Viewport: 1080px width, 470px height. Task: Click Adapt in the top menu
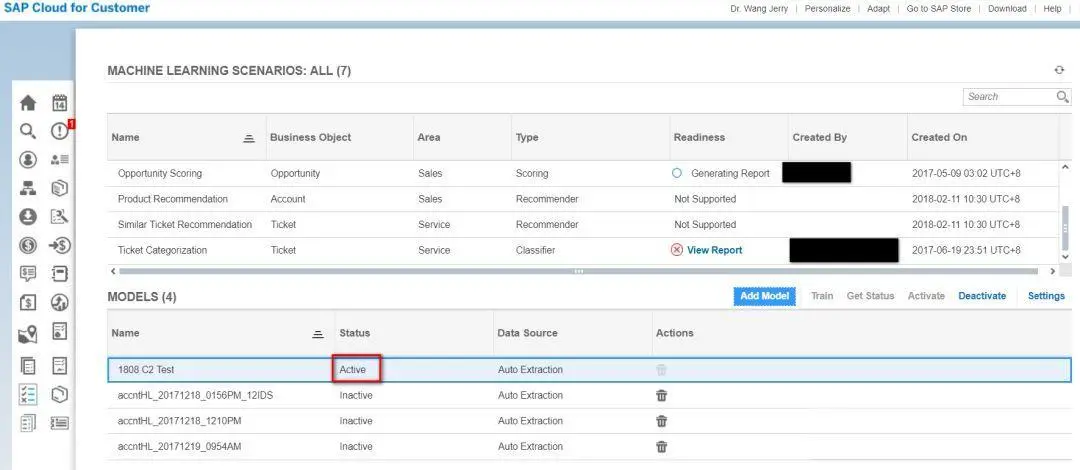pyautogui.click(x=878, y=9)
